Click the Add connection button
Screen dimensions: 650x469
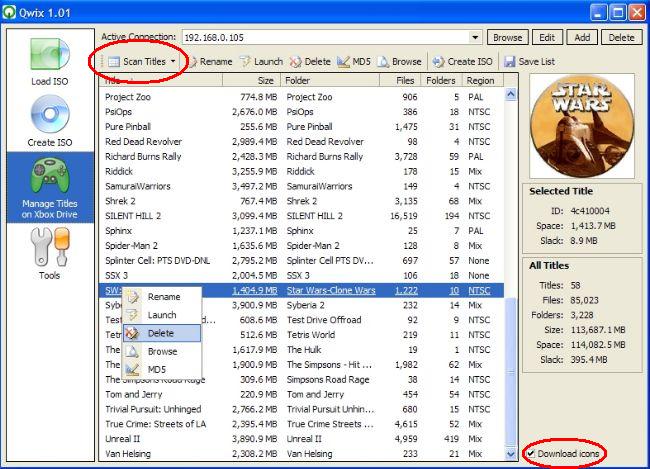pos(582,37)
